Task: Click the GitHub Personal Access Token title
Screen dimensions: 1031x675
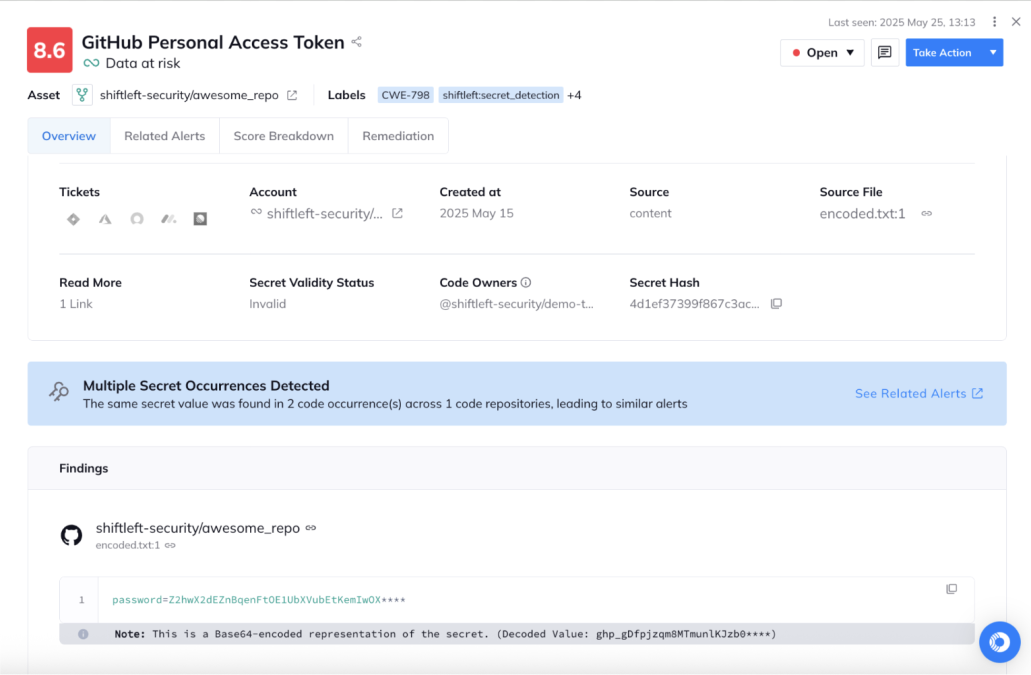Action: tap(213, 42)
